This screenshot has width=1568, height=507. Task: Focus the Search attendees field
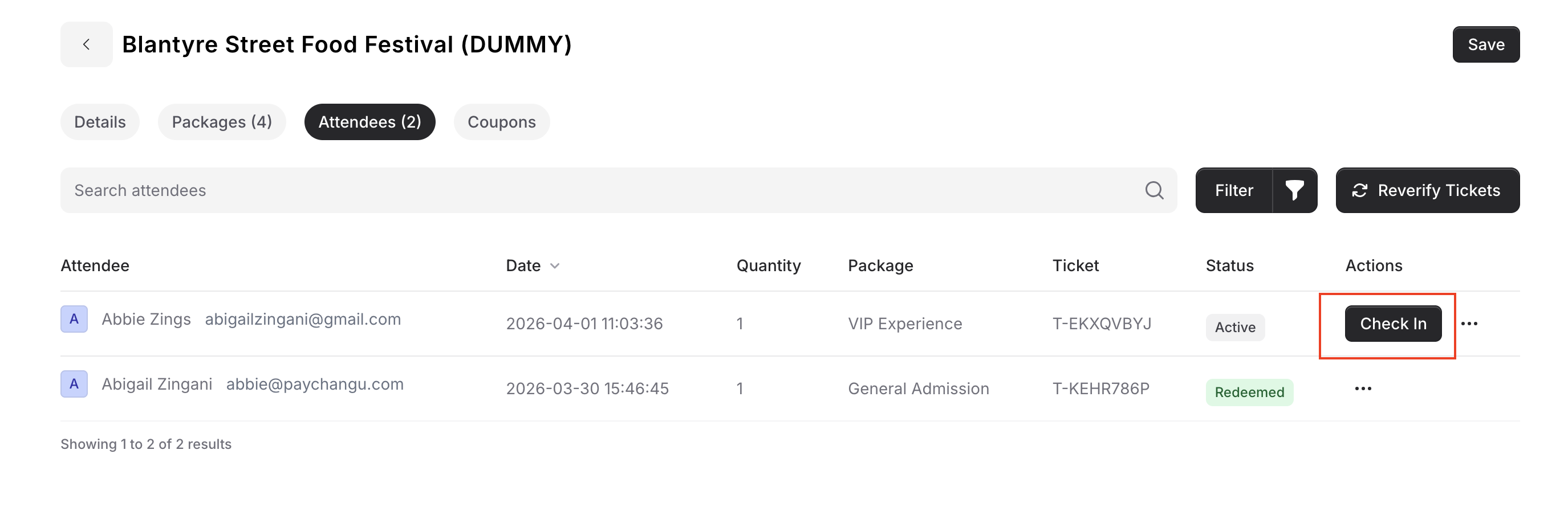coord(603,190)
